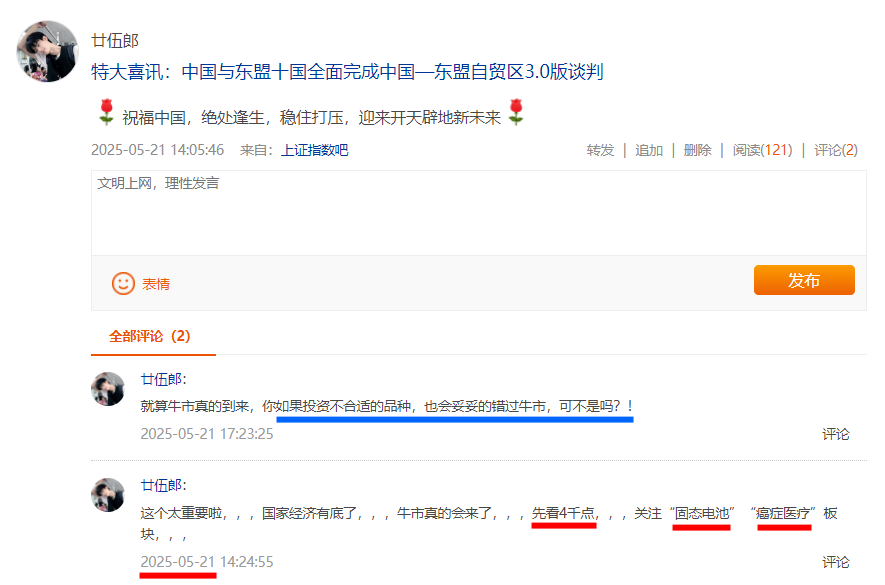Viewport: 885px width, 585px height.
Task: Open username 廿伍郎 on the 这个太重要啦 comment
Action: 161,486
